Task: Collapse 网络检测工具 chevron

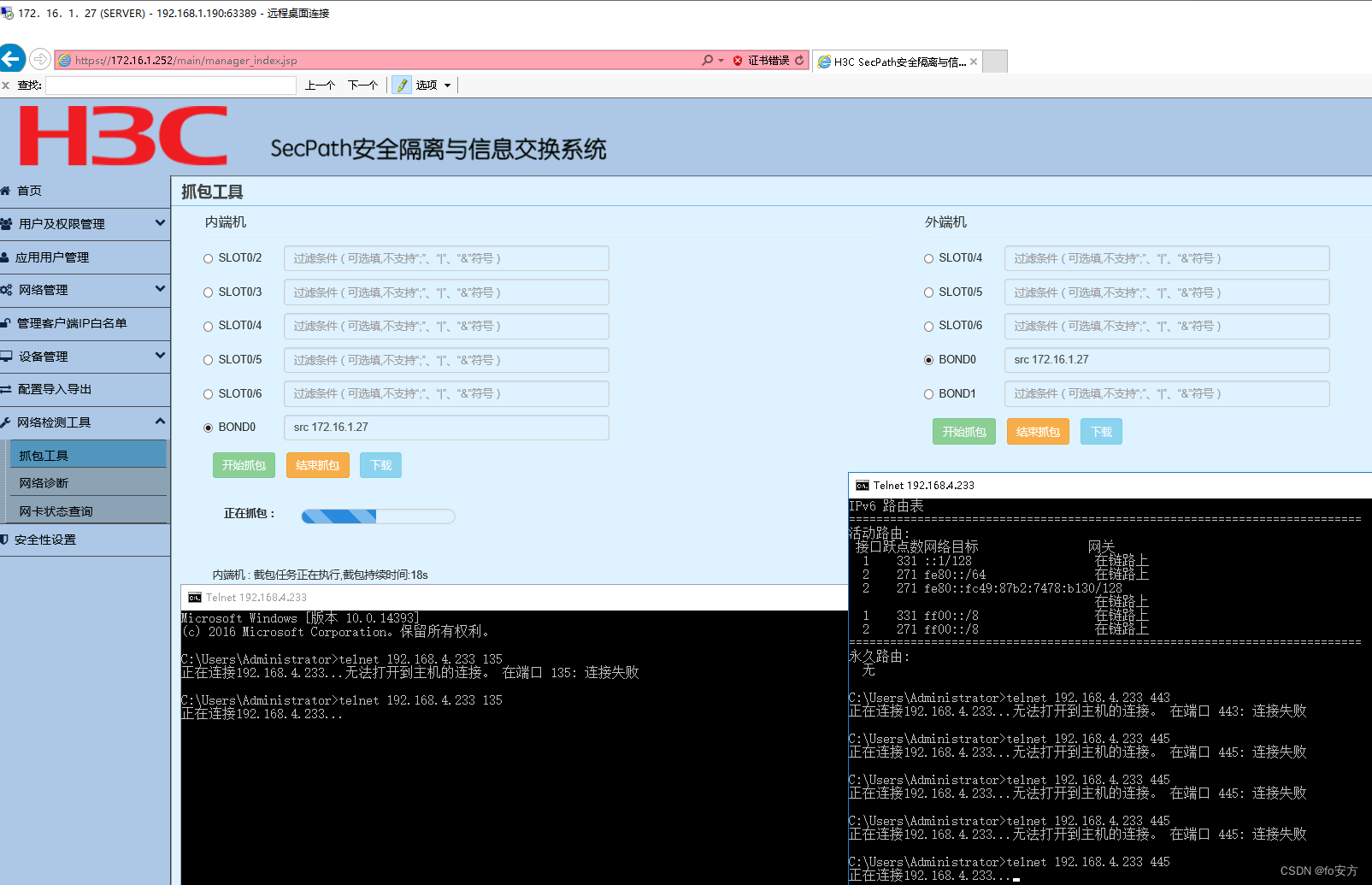Action: (x=160, y=422)
